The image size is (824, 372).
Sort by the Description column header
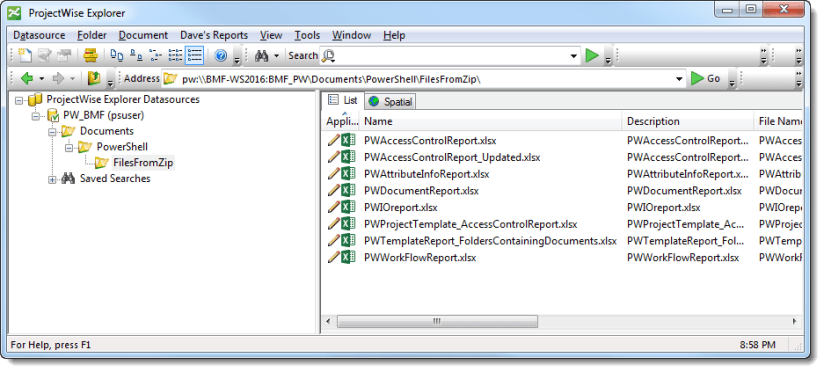pos(688,121)
